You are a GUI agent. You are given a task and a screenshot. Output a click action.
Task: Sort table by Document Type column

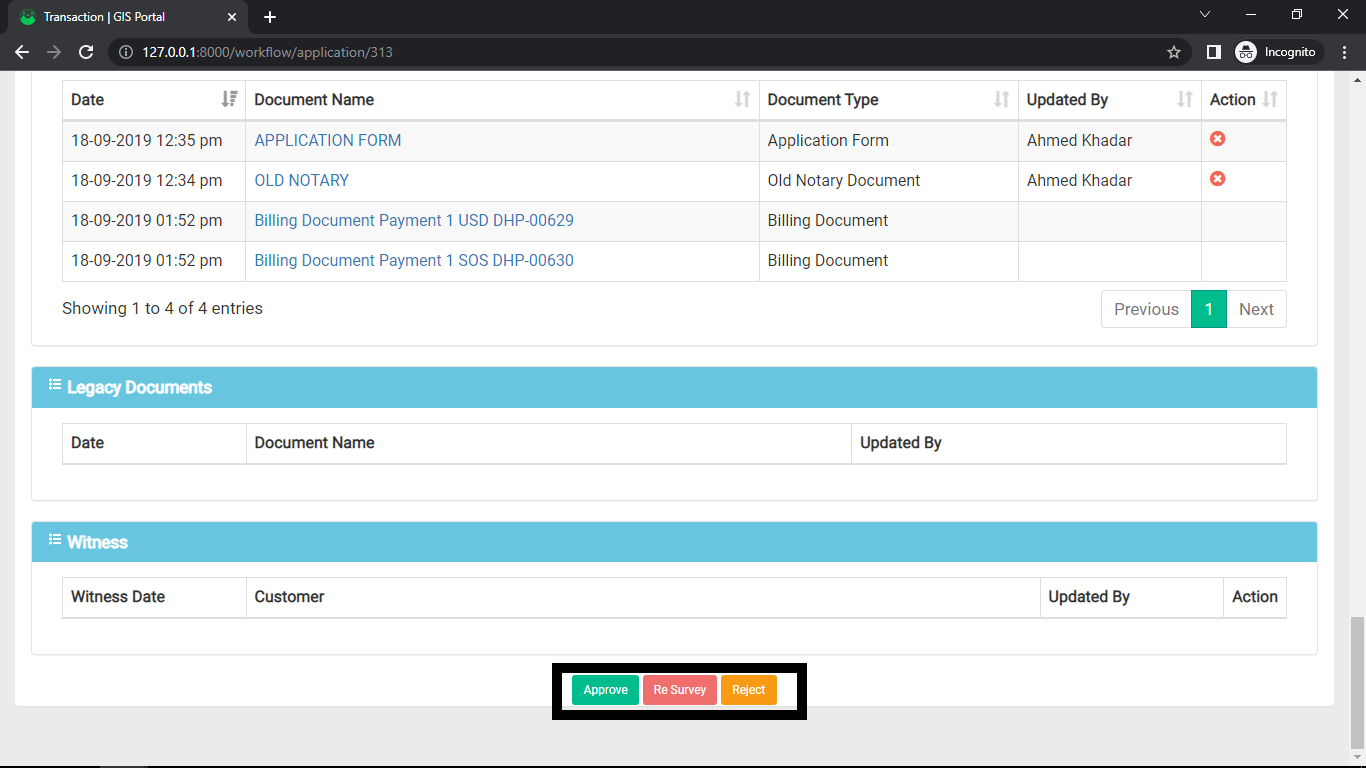[888, 100]
